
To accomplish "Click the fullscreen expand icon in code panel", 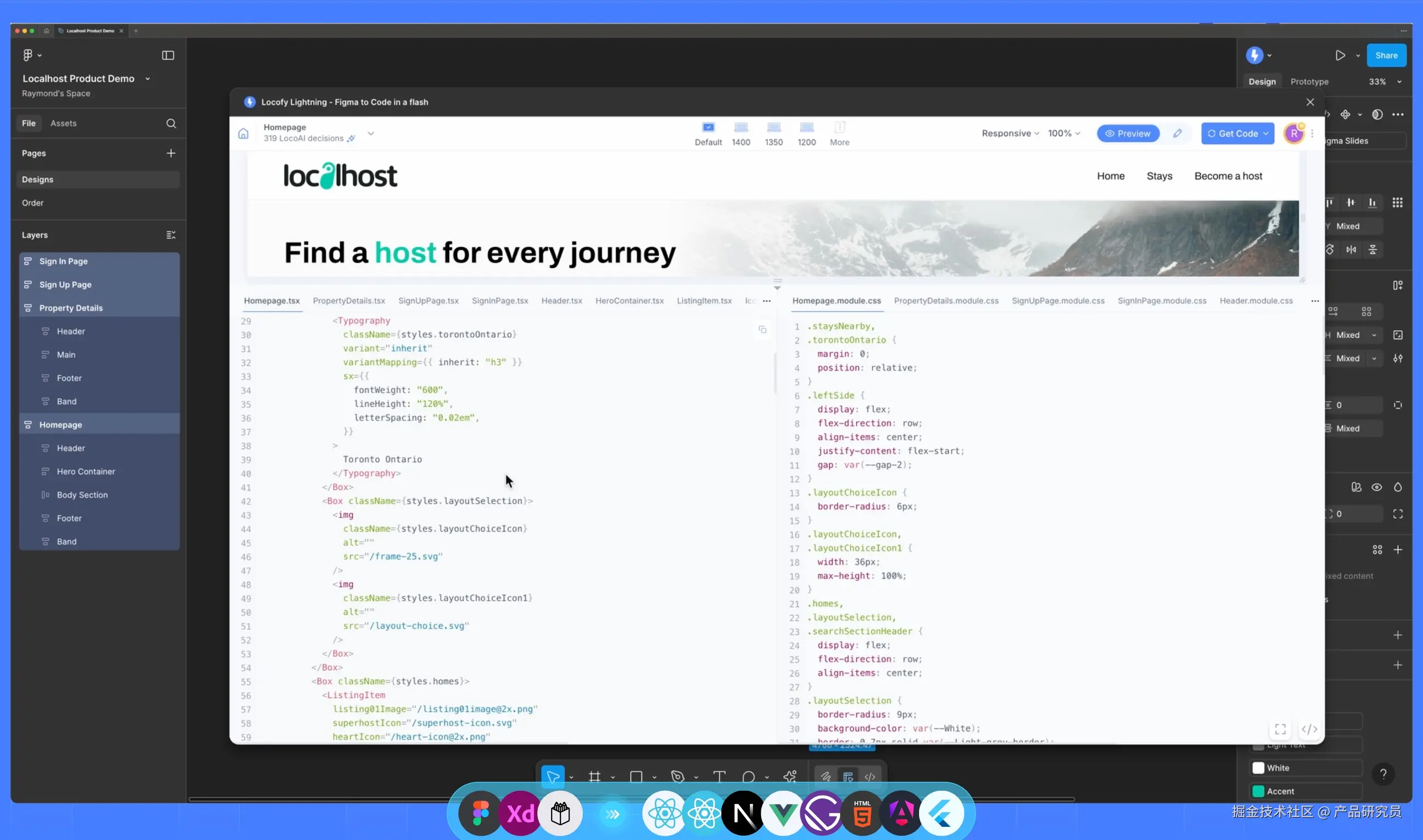I will point(1281,729).
